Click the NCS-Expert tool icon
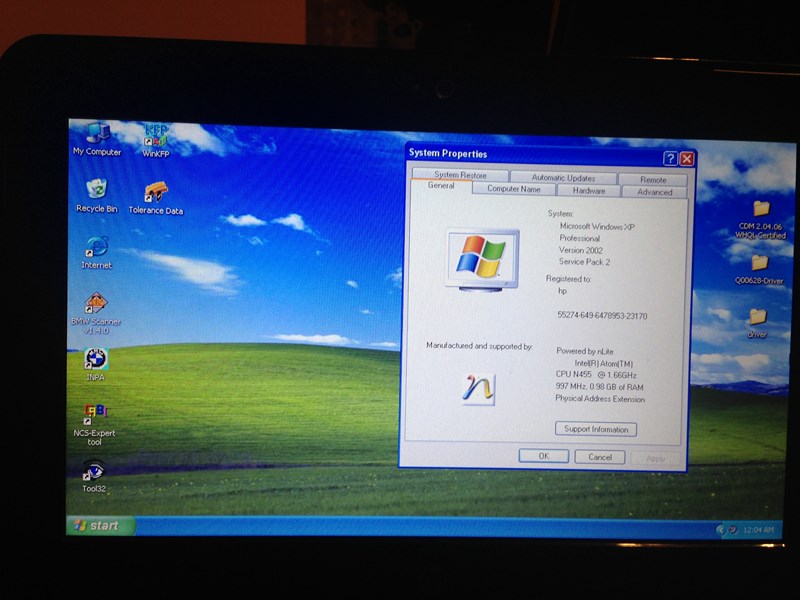This screenshot has height=600, width=800. (94, 425)
